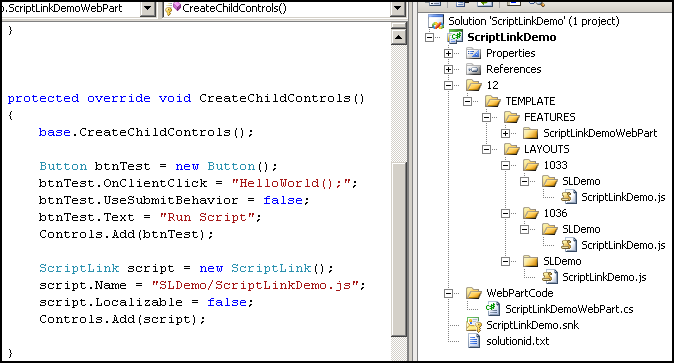Collapse the FEATURES folder
Screen dimensions: 674x363
(x=486, y=117)
